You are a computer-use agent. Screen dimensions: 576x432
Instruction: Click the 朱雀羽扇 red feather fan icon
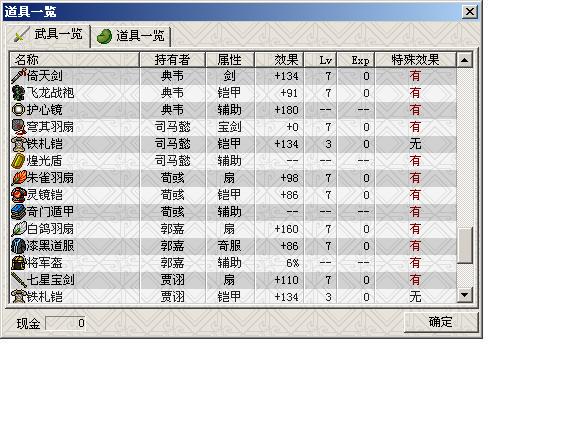coord(19,178)
